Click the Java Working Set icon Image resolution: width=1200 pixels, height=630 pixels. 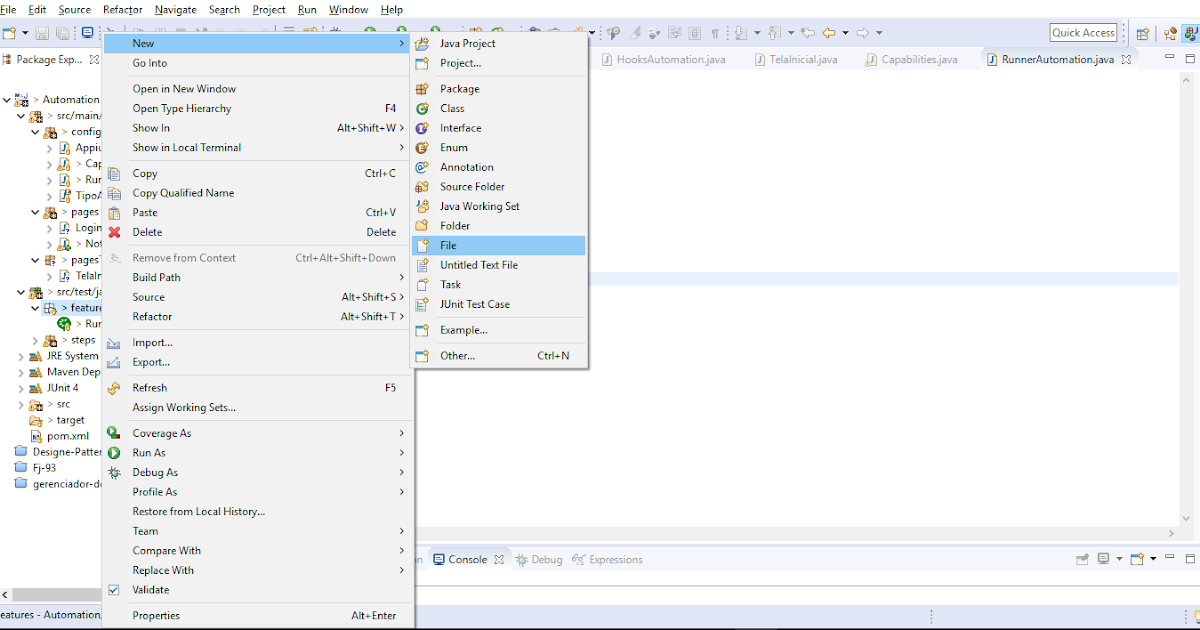(x=422, y=206)
